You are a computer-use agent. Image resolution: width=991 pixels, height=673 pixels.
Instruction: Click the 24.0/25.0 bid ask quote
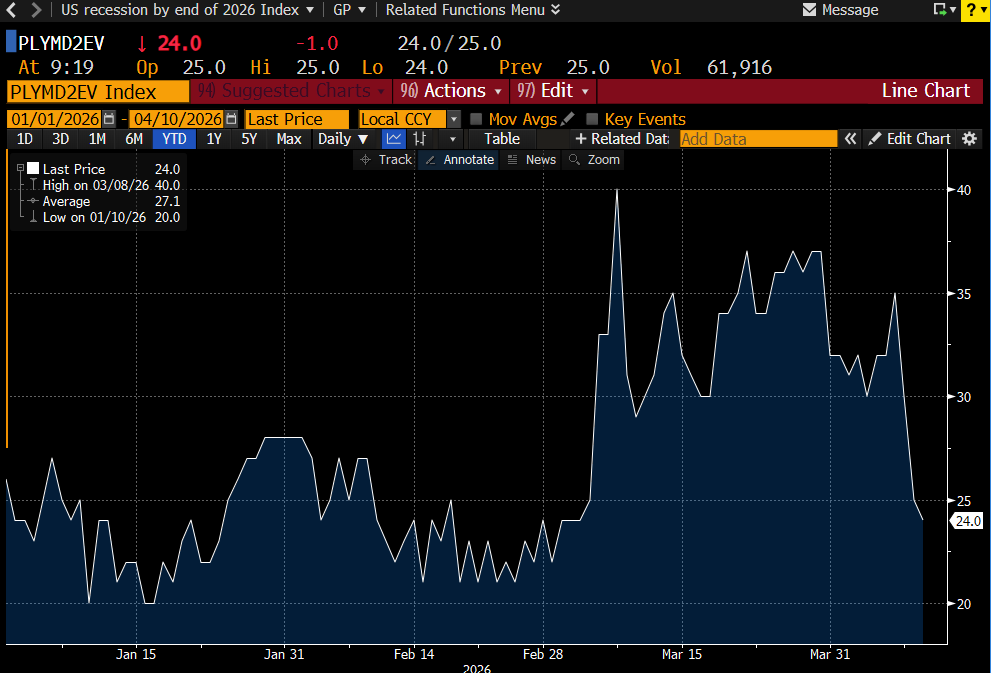pos(449,43)
